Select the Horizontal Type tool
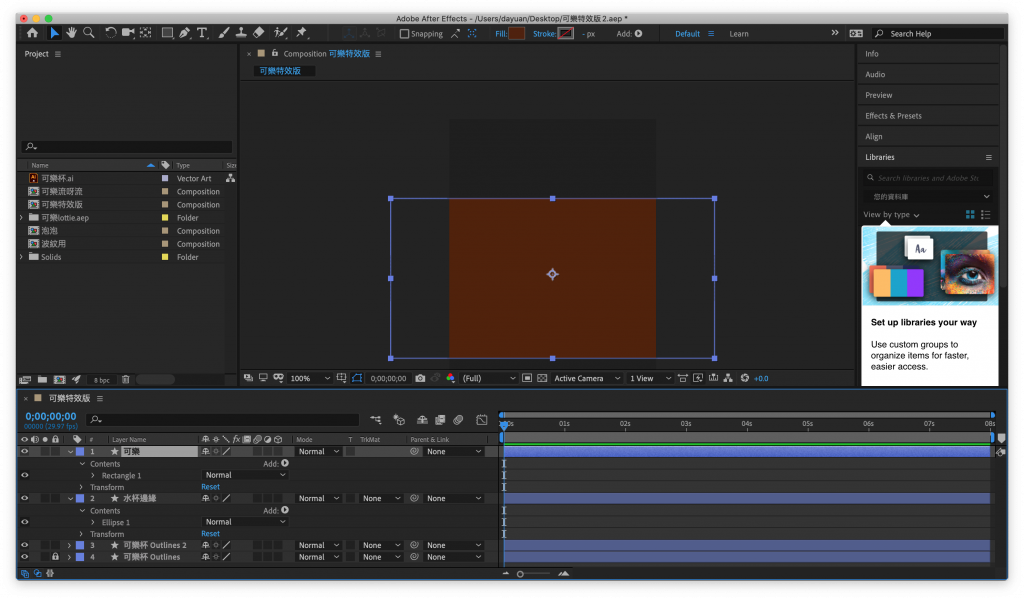This screenshot has height=599, width=1024. coord(202,33)
